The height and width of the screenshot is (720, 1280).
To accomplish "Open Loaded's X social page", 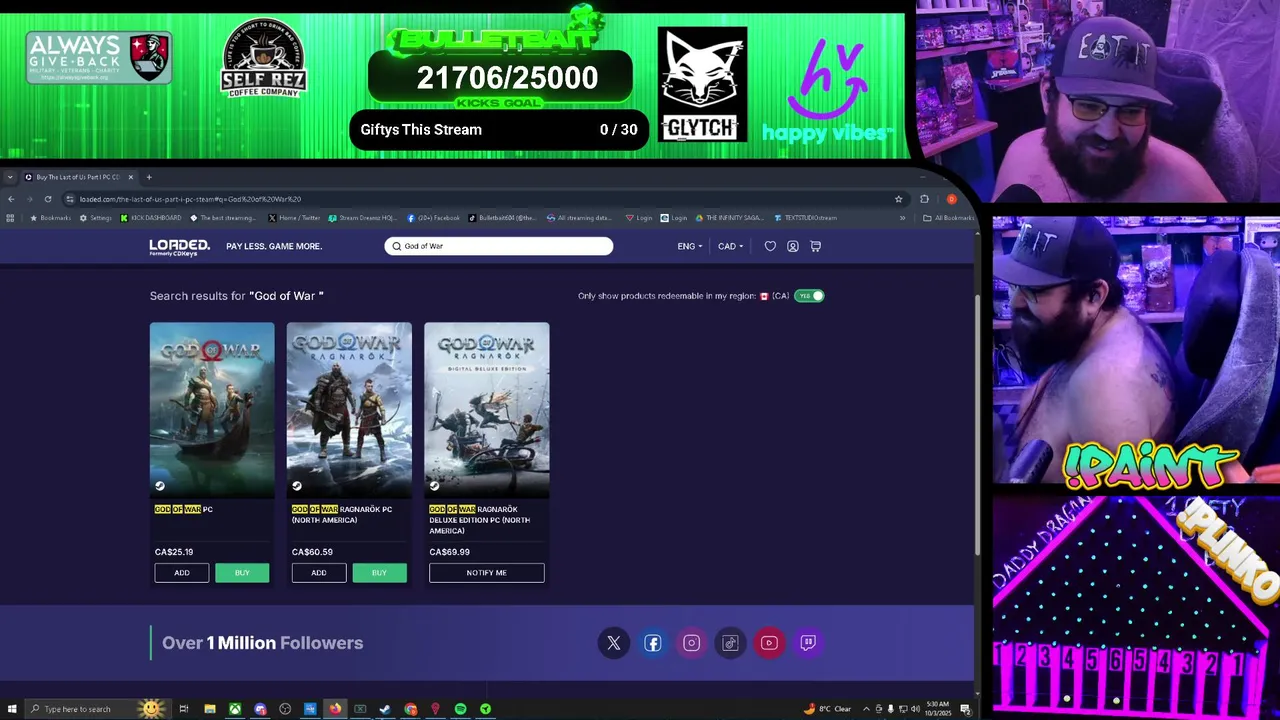I will [614, 643].
